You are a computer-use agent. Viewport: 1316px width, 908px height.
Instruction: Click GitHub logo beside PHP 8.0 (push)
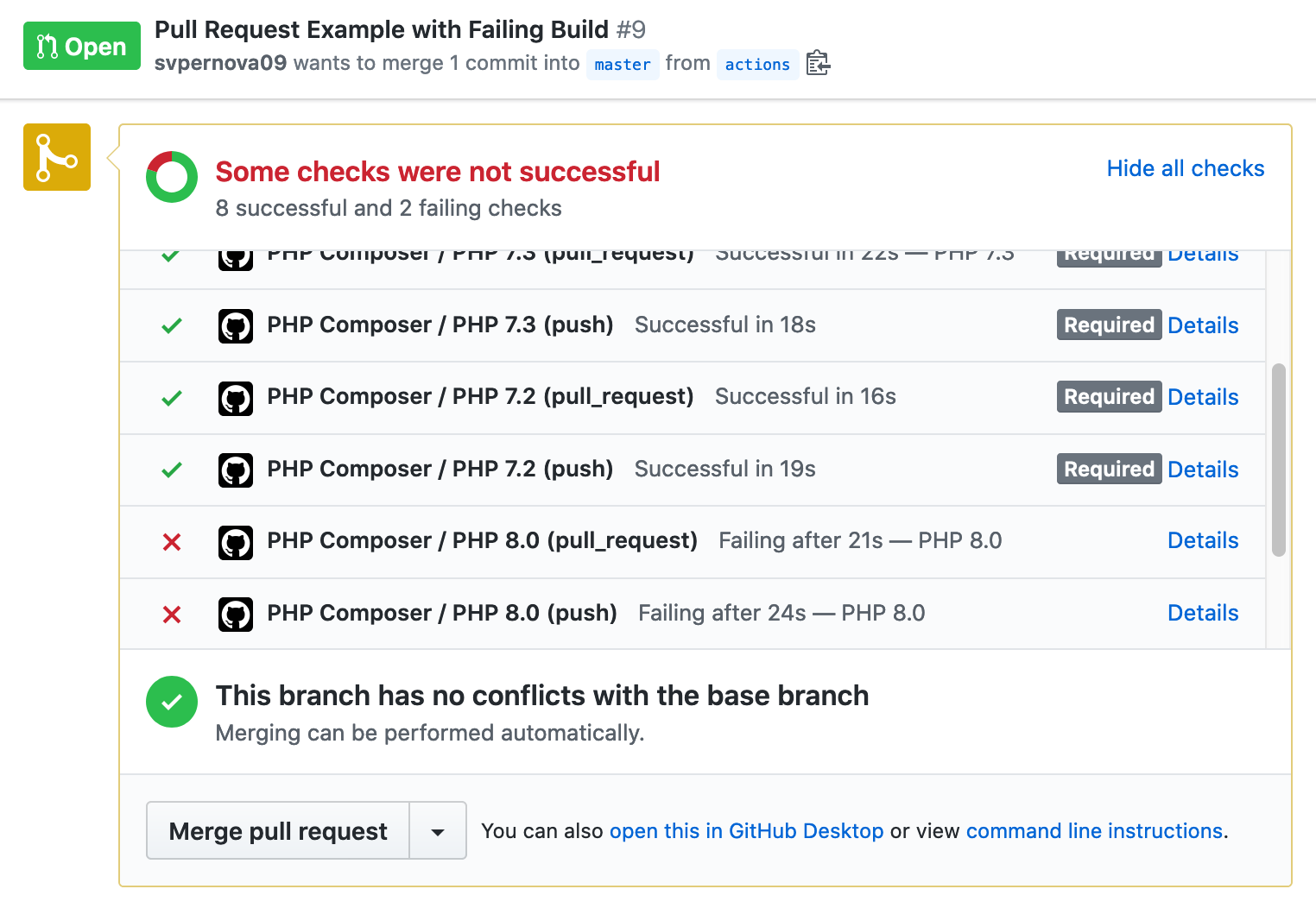[236, 615]
